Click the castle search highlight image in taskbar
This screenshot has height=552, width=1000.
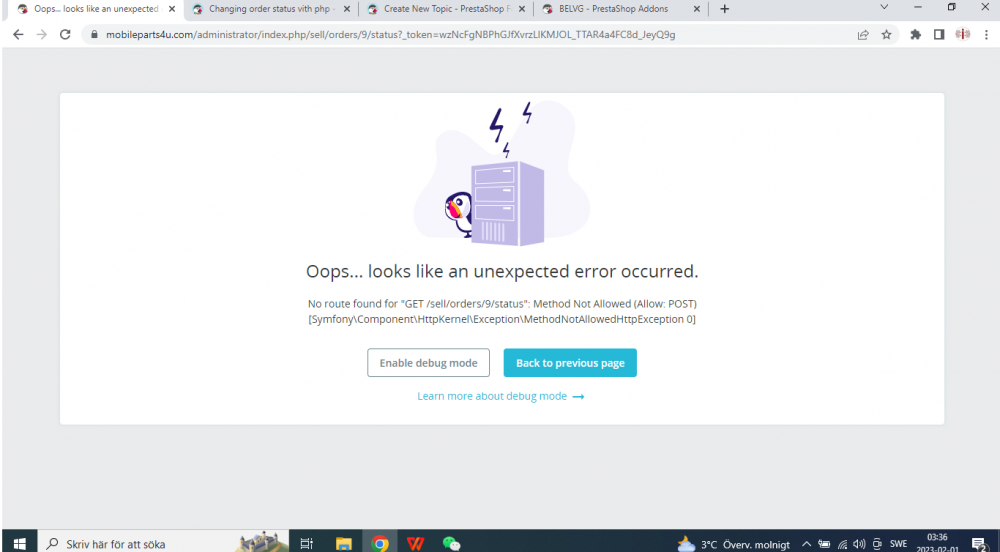coord(261,542)
